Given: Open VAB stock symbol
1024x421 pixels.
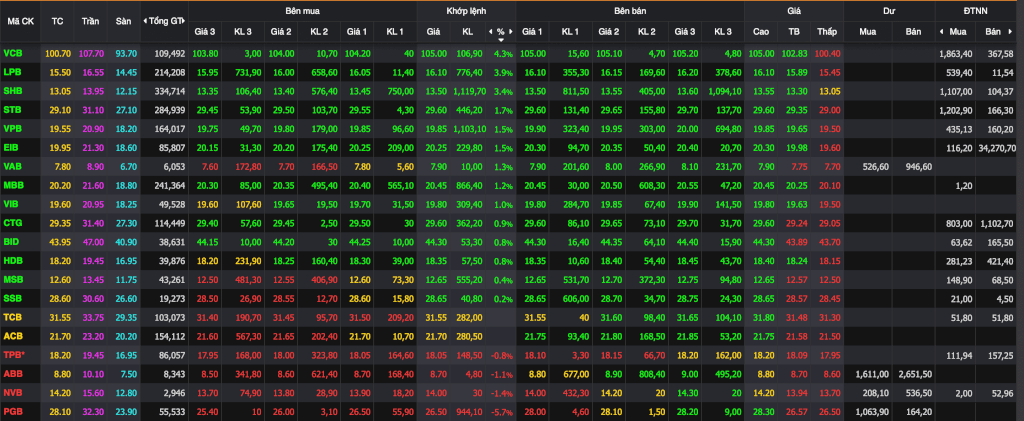Looking at the screenshot, I should tap(12, 164).
